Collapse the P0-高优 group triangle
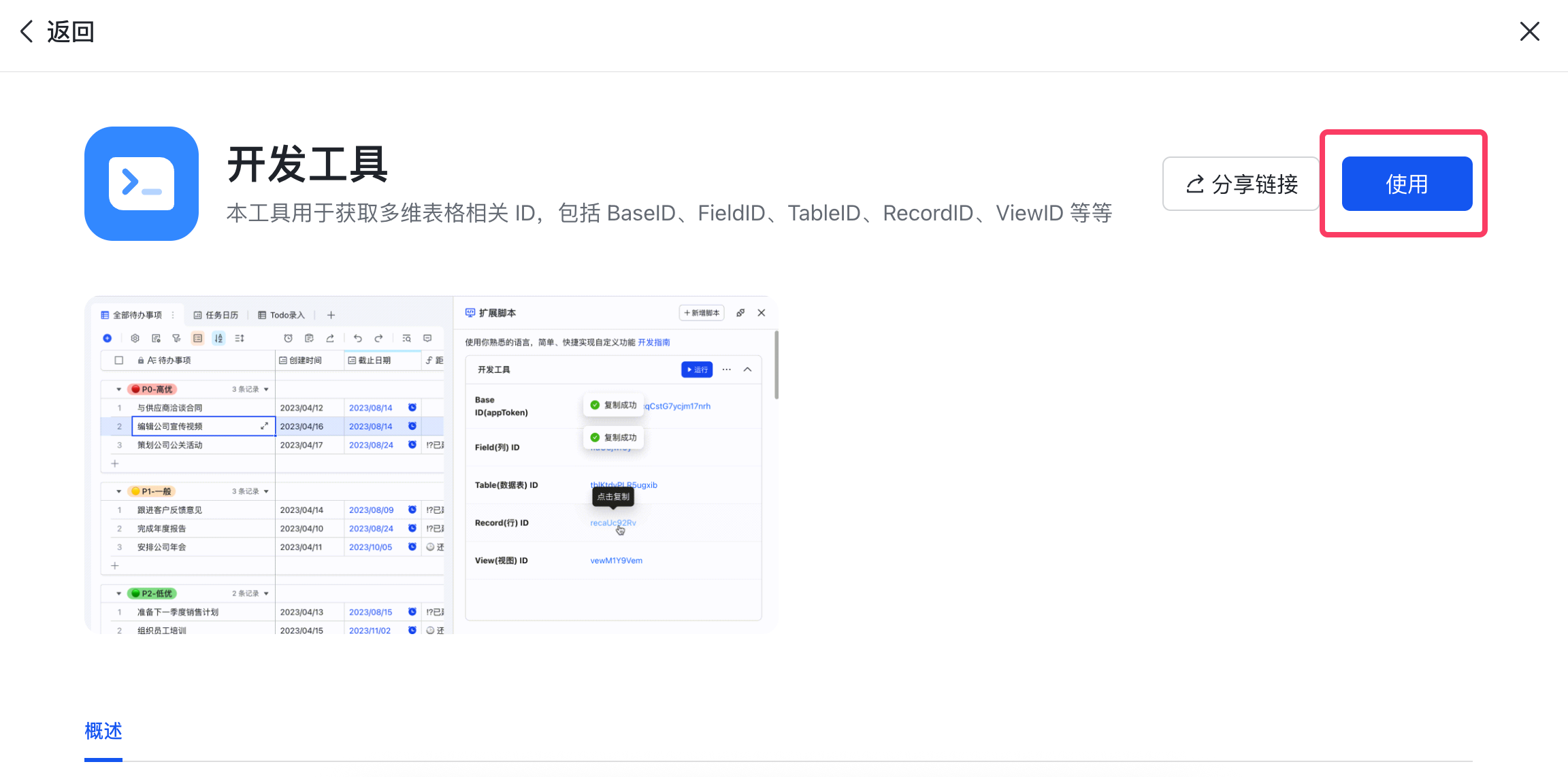 click(x=118, y=389)
